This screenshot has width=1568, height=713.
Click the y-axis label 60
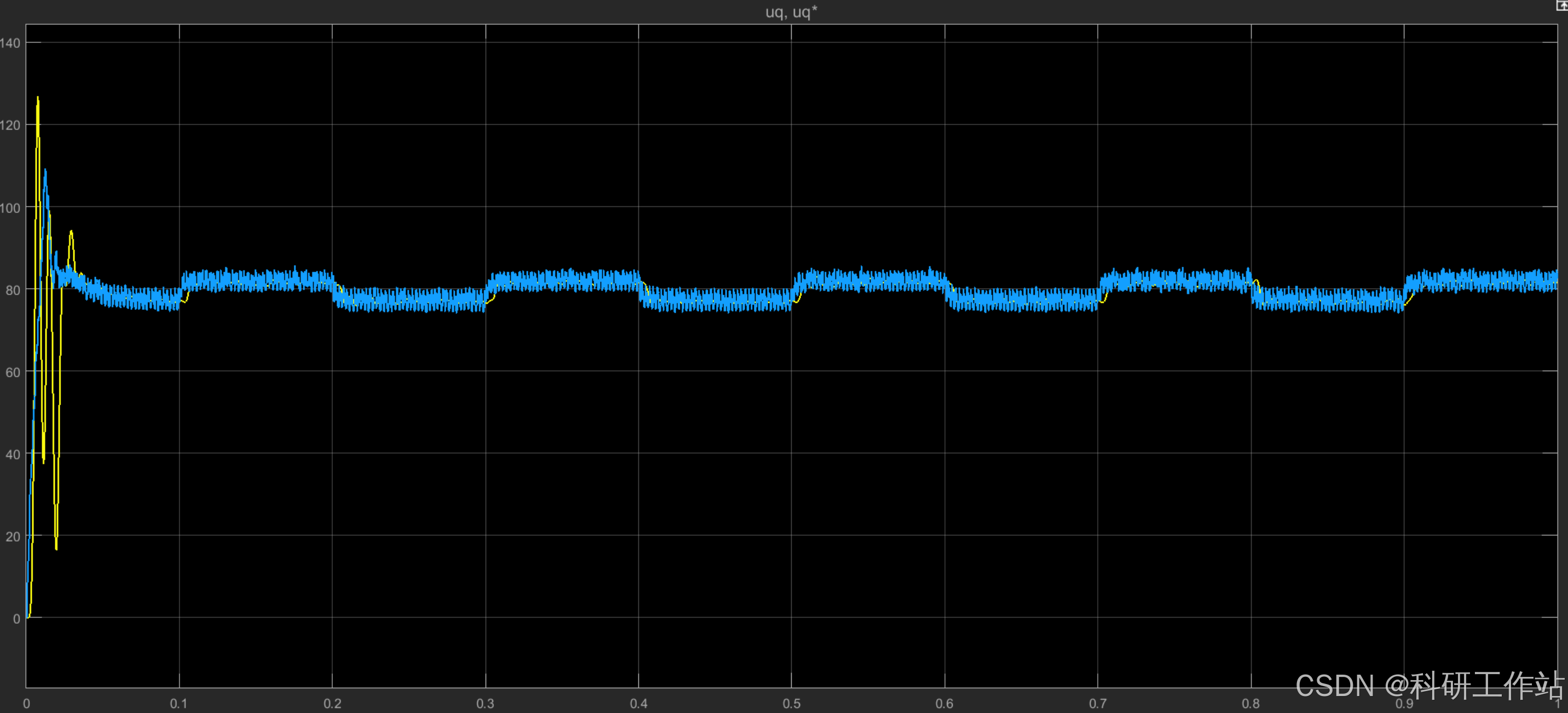(13, 372)
